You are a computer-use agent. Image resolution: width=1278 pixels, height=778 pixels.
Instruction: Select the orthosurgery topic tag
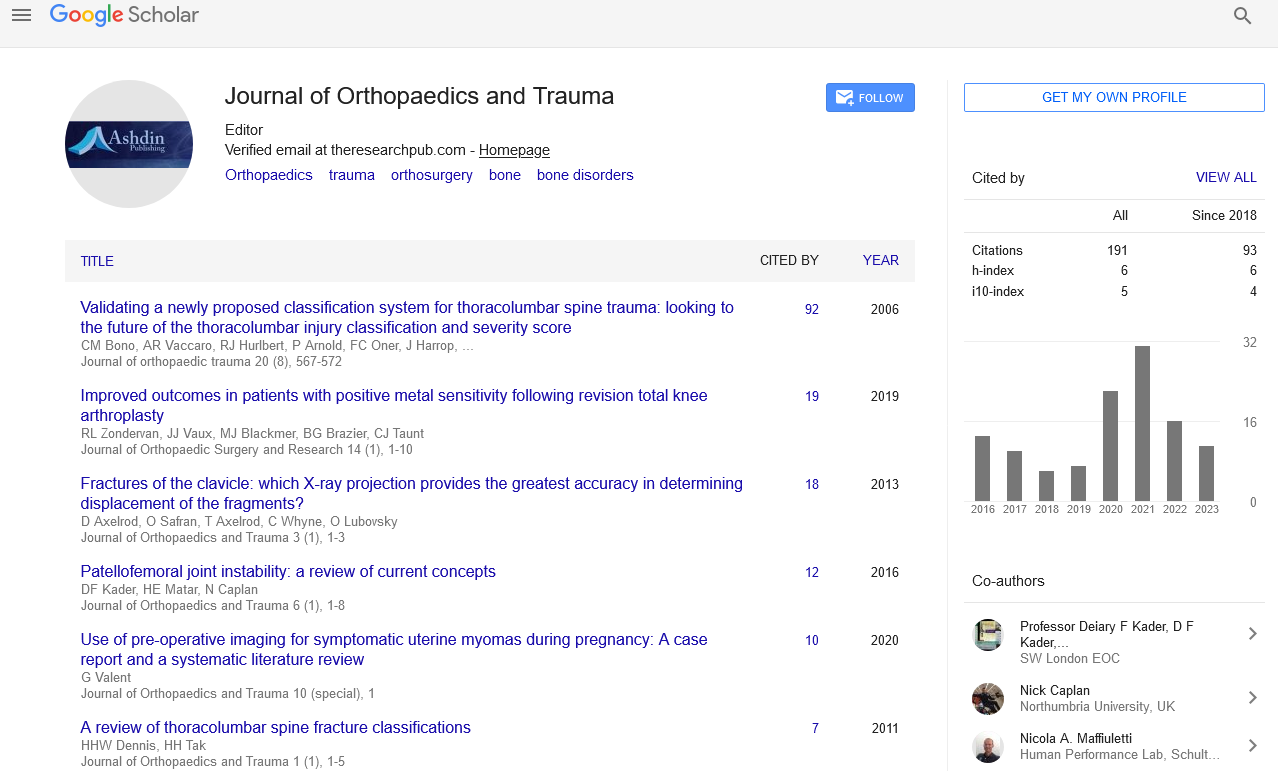pos(431,175)
